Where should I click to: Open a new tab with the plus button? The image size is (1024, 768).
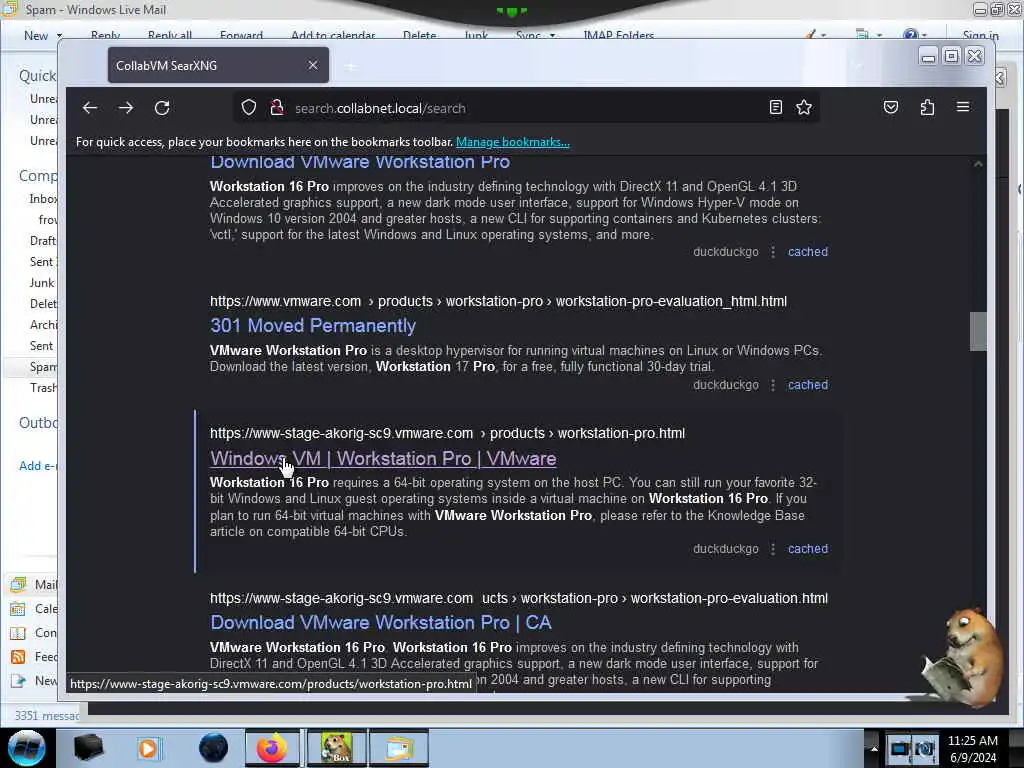[x=351, y=66]
